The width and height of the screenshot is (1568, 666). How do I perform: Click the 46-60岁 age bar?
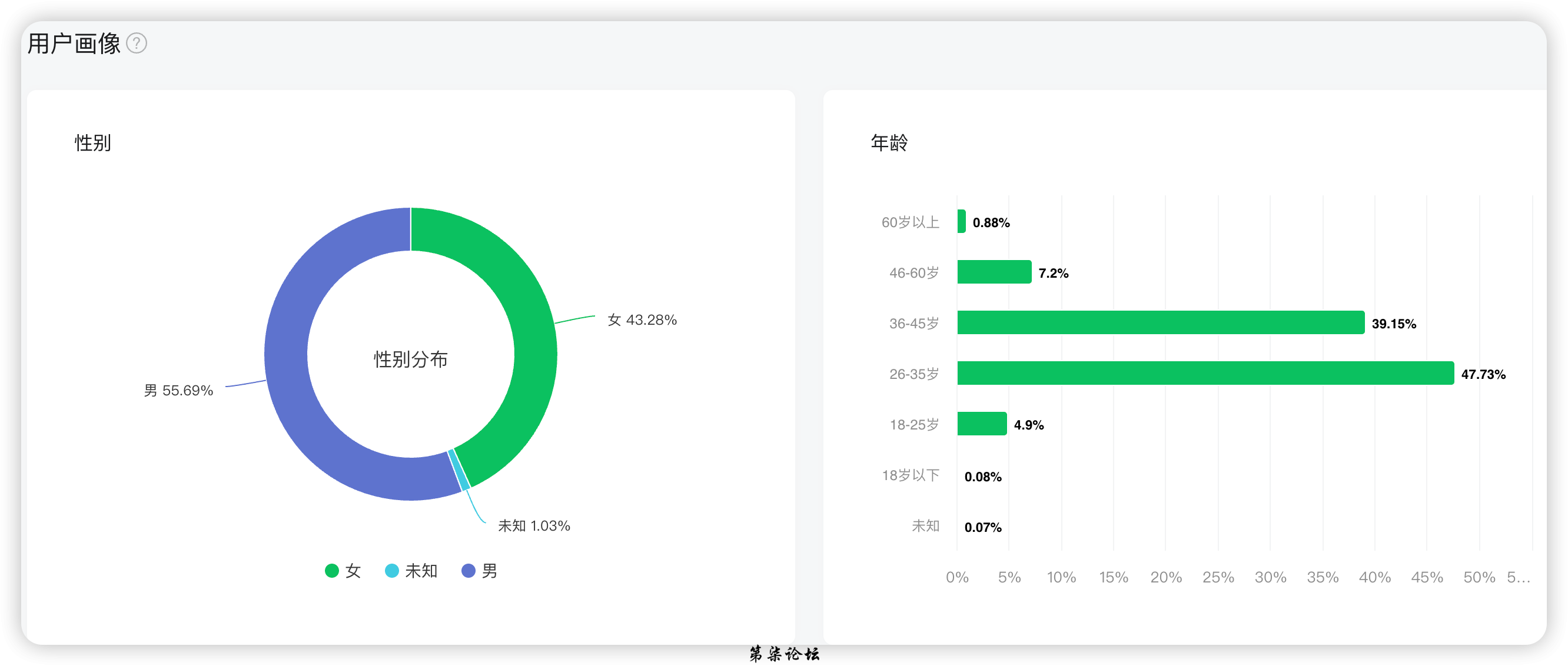click(x=994, y=272)
